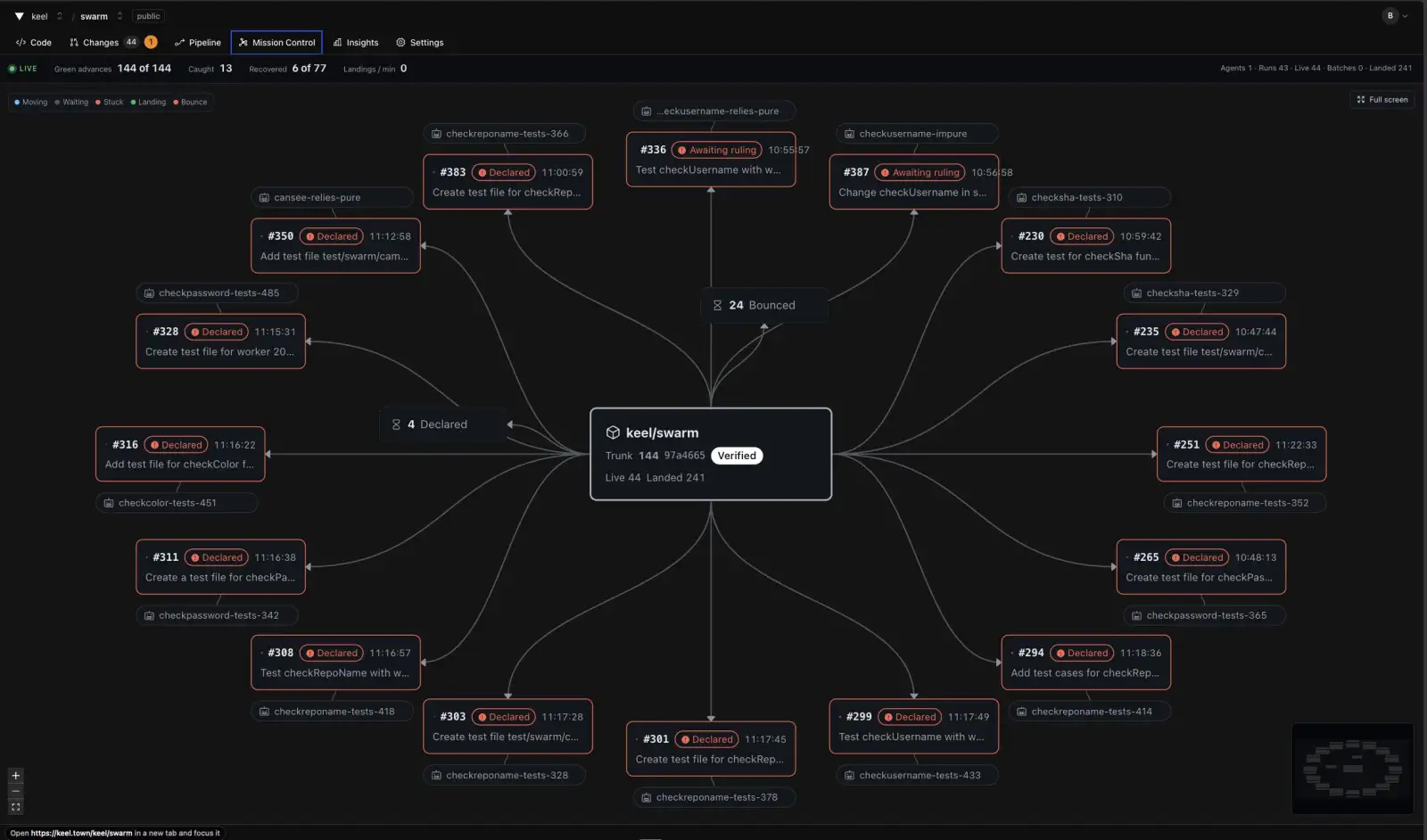The width and height of the screenshot is (1427, 840).
Task: Open the user avatar B menu
Action: (1395, 15)
